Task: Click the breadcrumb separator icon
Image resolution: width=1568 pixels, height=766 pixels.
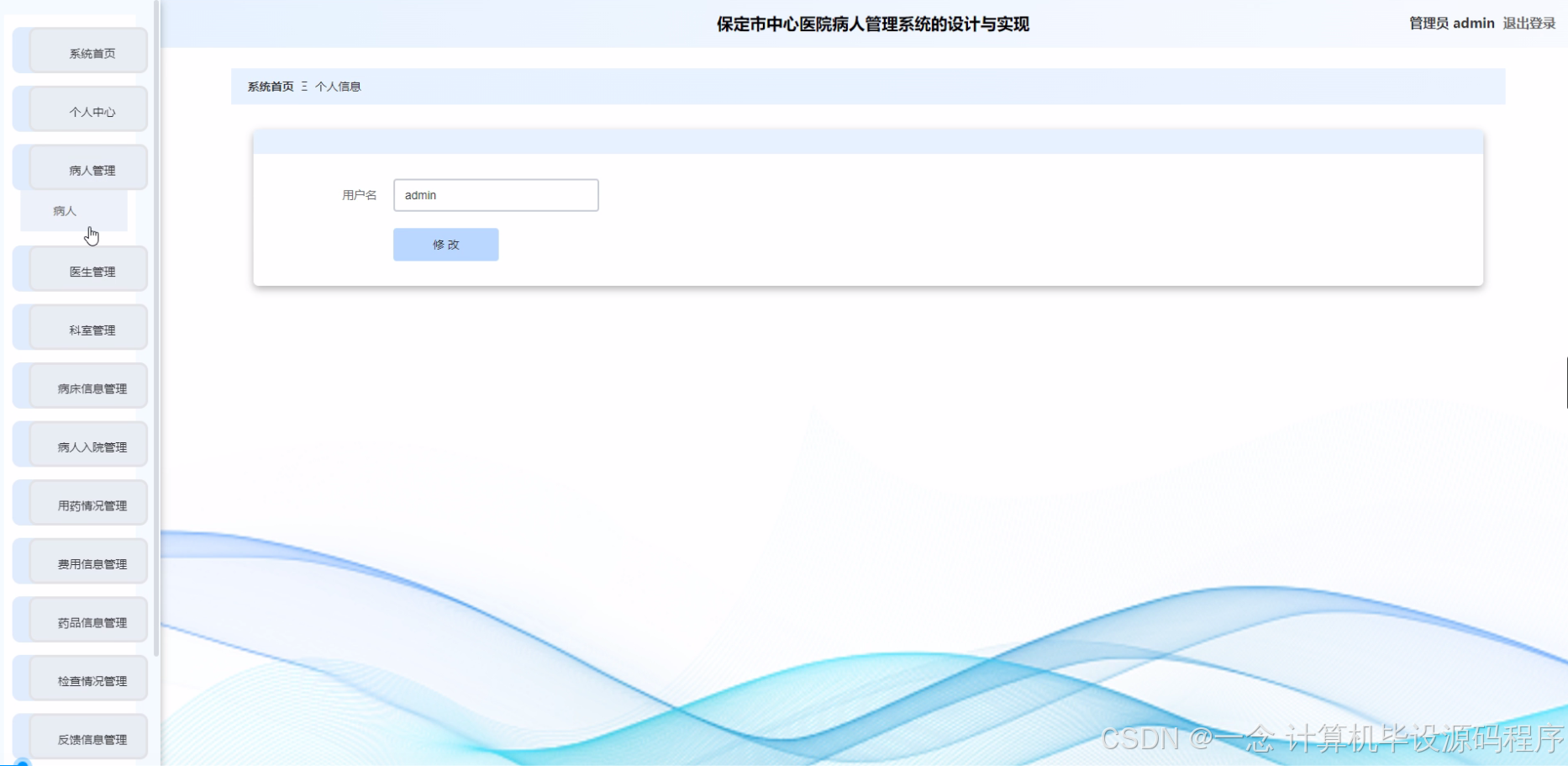Action: [304, 86]
